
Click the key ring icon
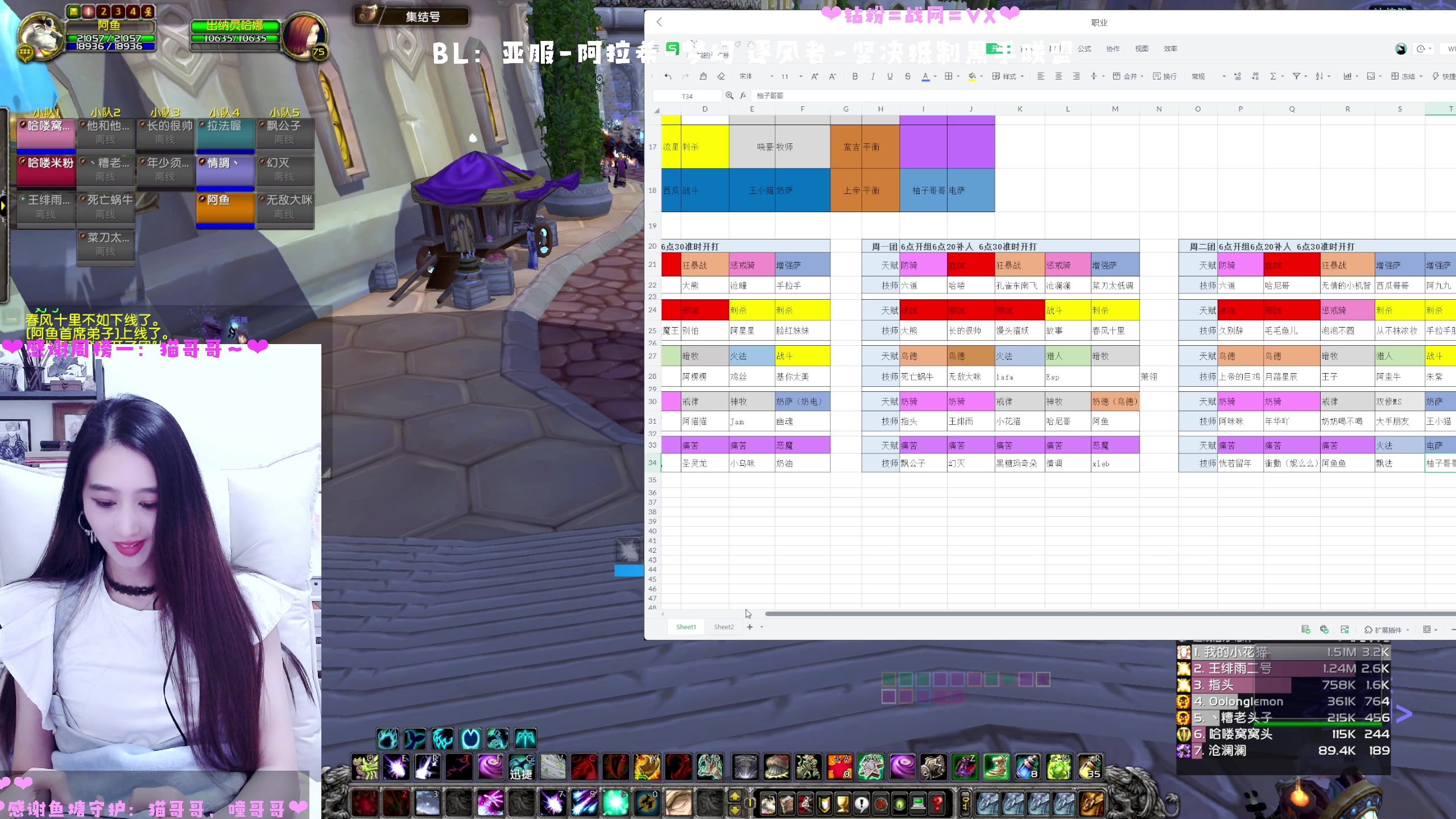tap(965, 804)
